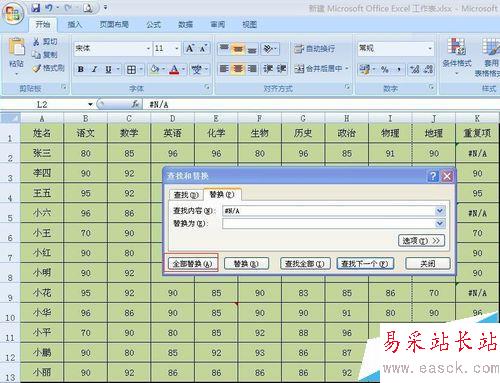Open text orientation options

coord(270,49)
